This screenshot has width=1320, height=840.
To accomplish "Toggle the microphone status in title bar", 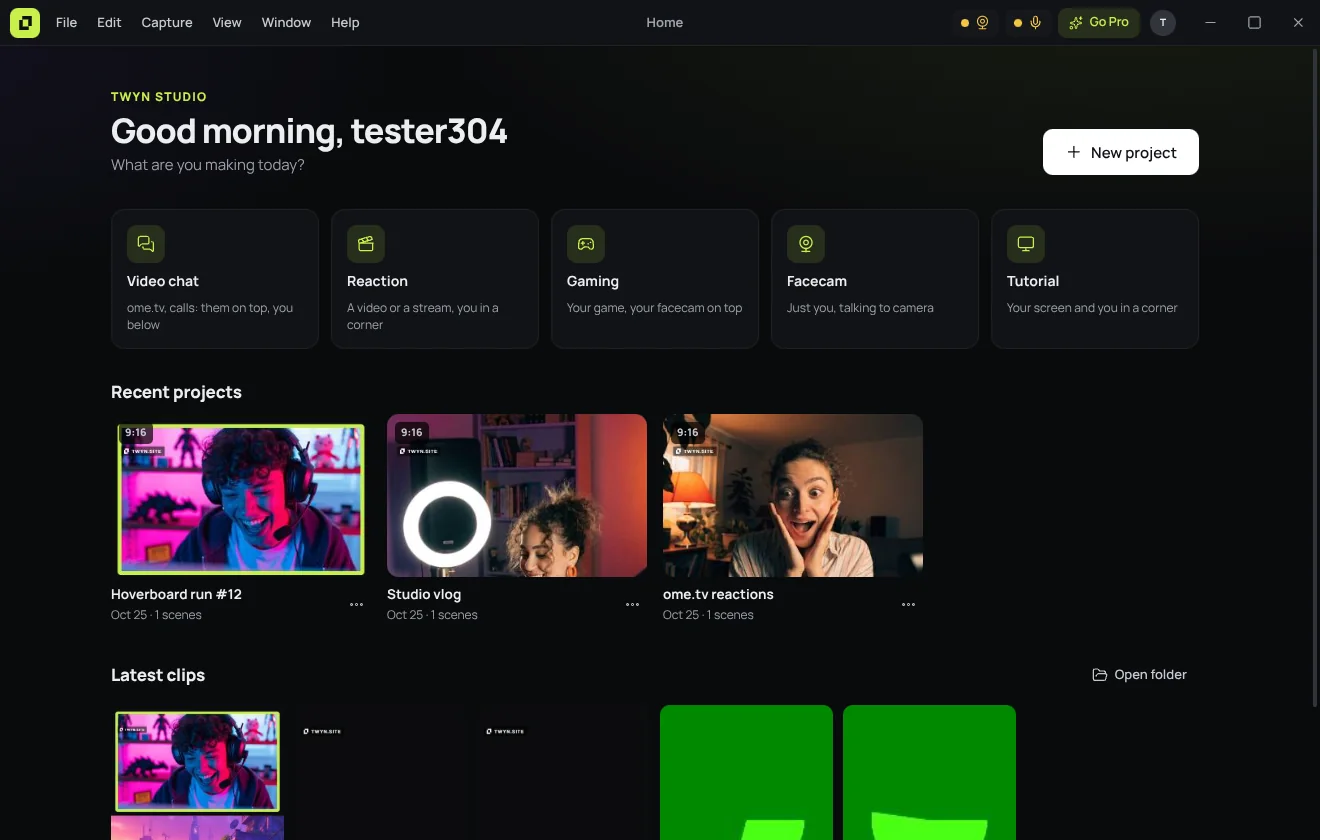I will click(x=1028, y=23).
